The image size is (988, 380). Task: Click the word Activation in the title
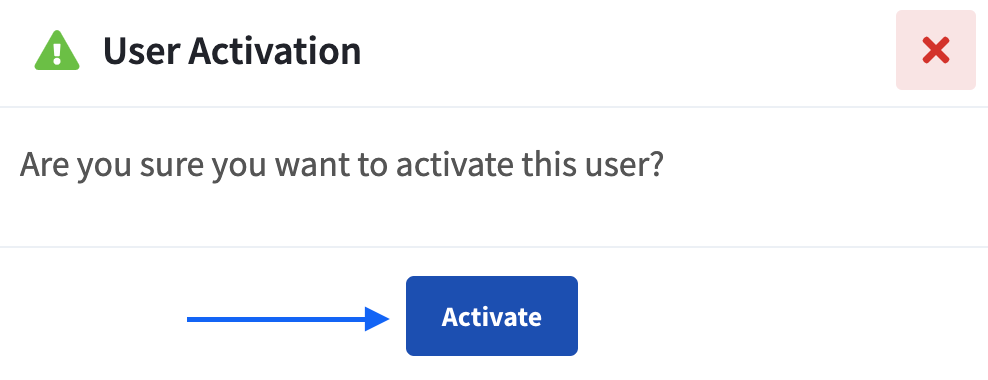(275, 51)
